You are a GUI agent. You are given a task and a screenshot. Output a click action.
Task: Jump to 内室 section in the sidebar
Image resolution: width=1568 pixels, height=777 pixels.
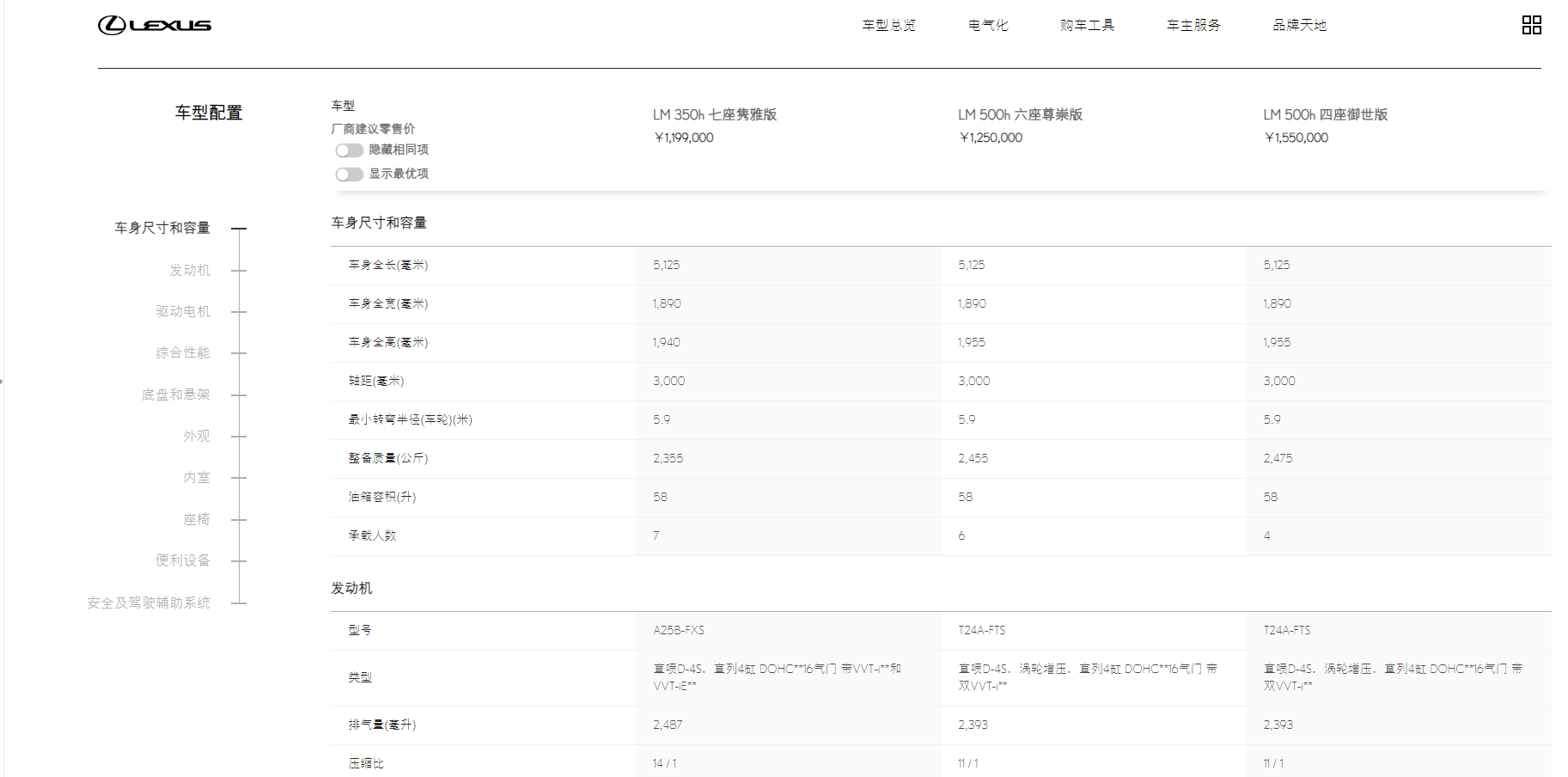[x=197, y=477]
